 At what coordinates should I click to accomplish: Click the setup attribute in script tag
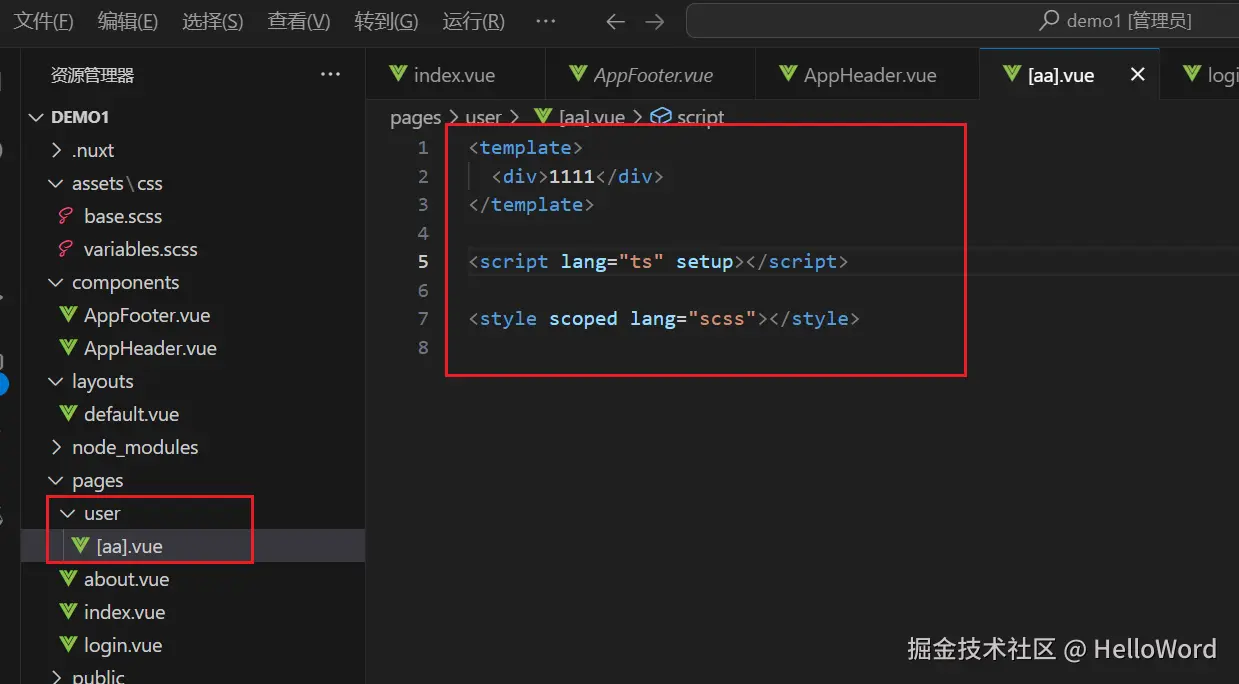[705, 261]
